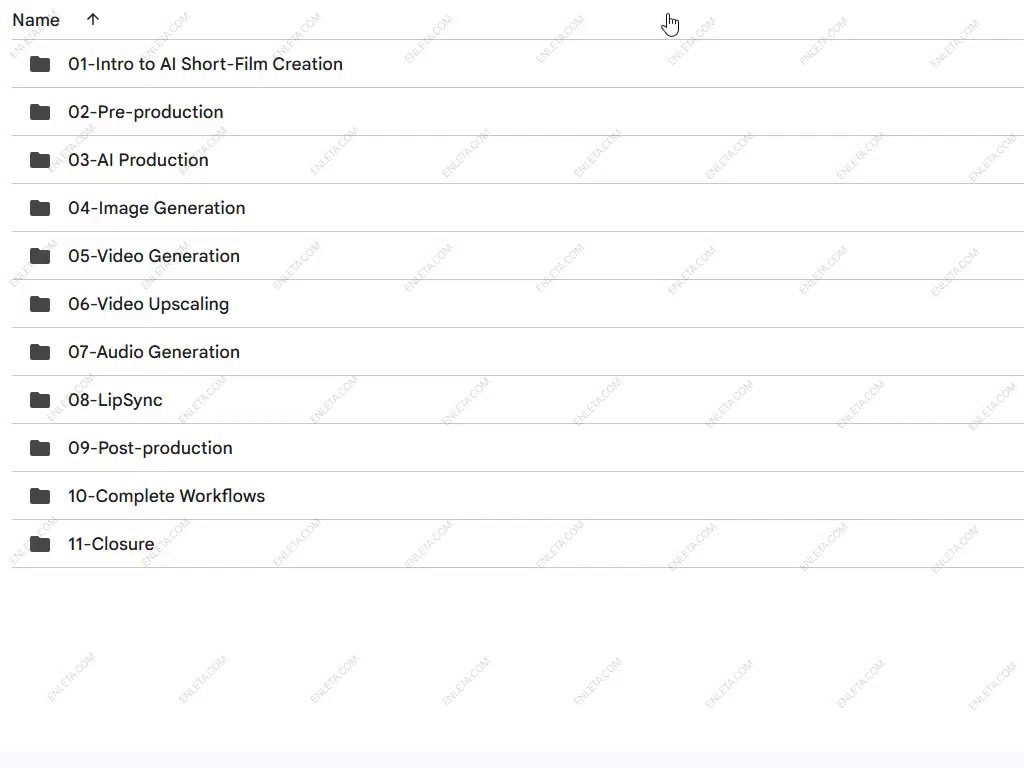Click the 07-Audio Generation folder icon
Screen dimensions: 1024x768
40,352
